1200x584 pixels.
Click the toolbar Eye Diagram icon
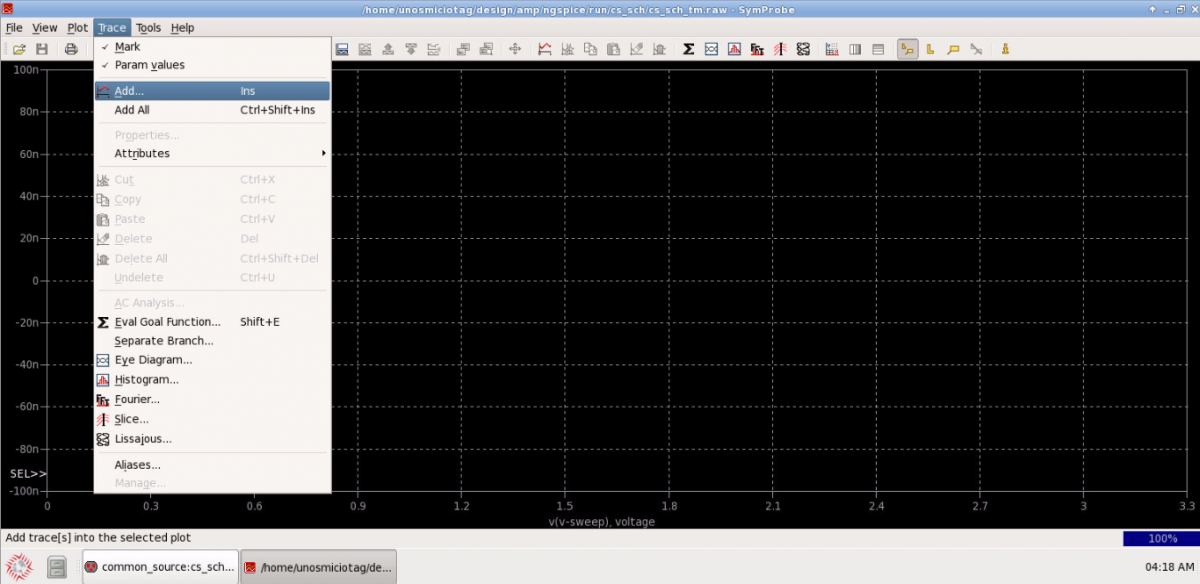click(x=711, y=49)
